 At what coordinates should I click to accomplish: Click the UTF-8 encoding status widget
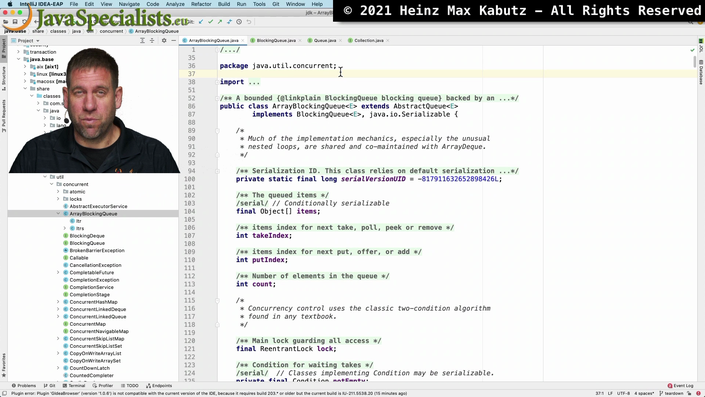tap(623, 393)
